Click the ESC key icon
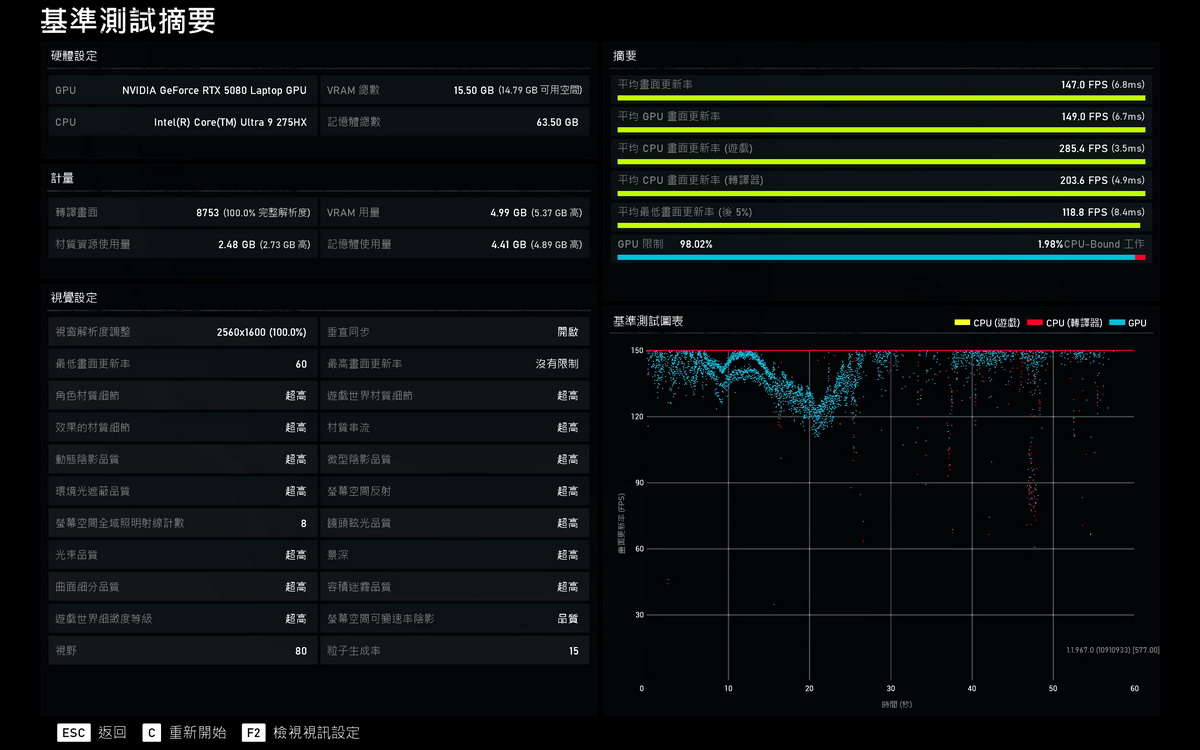The height and width of the screenshot is (750, 1200). 74,733
